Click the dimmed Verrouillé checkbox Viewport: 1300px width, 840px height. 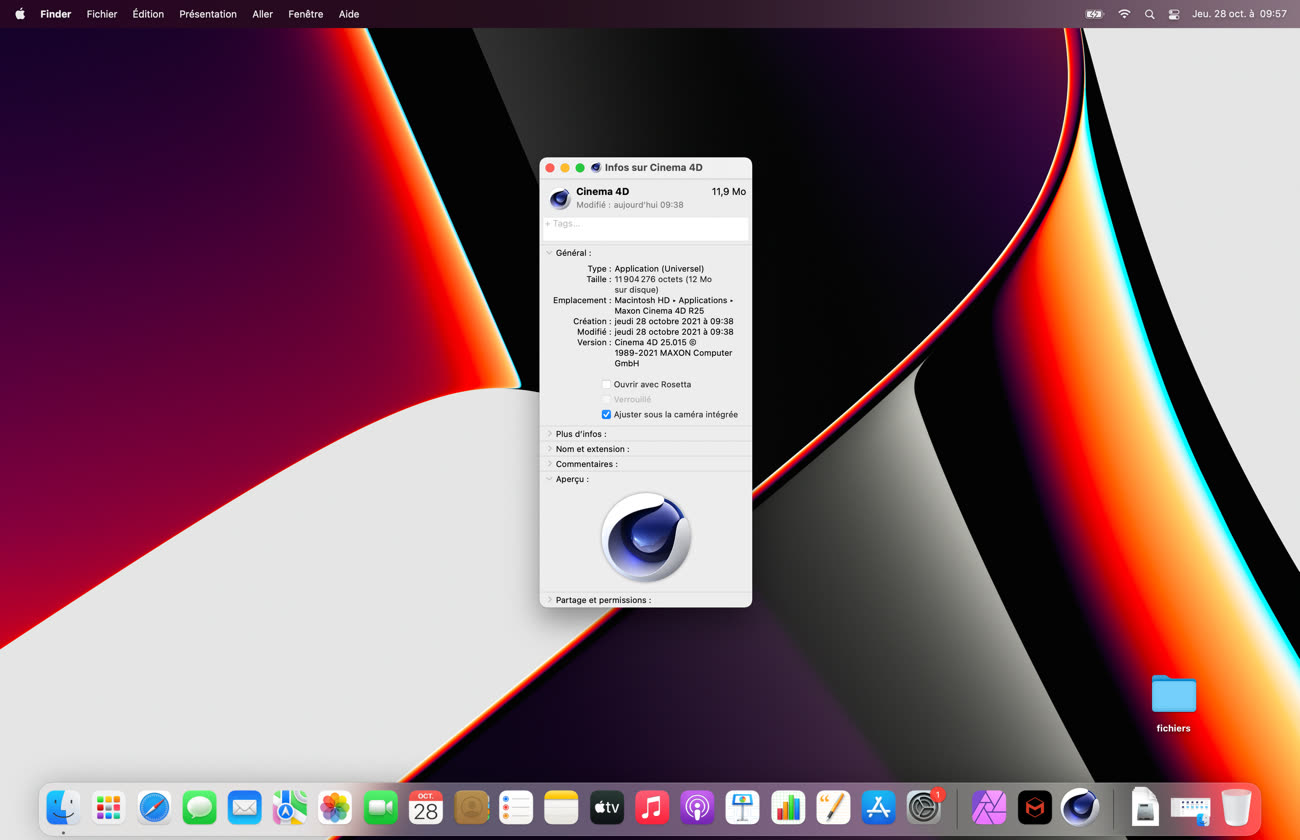pos(606,399)
